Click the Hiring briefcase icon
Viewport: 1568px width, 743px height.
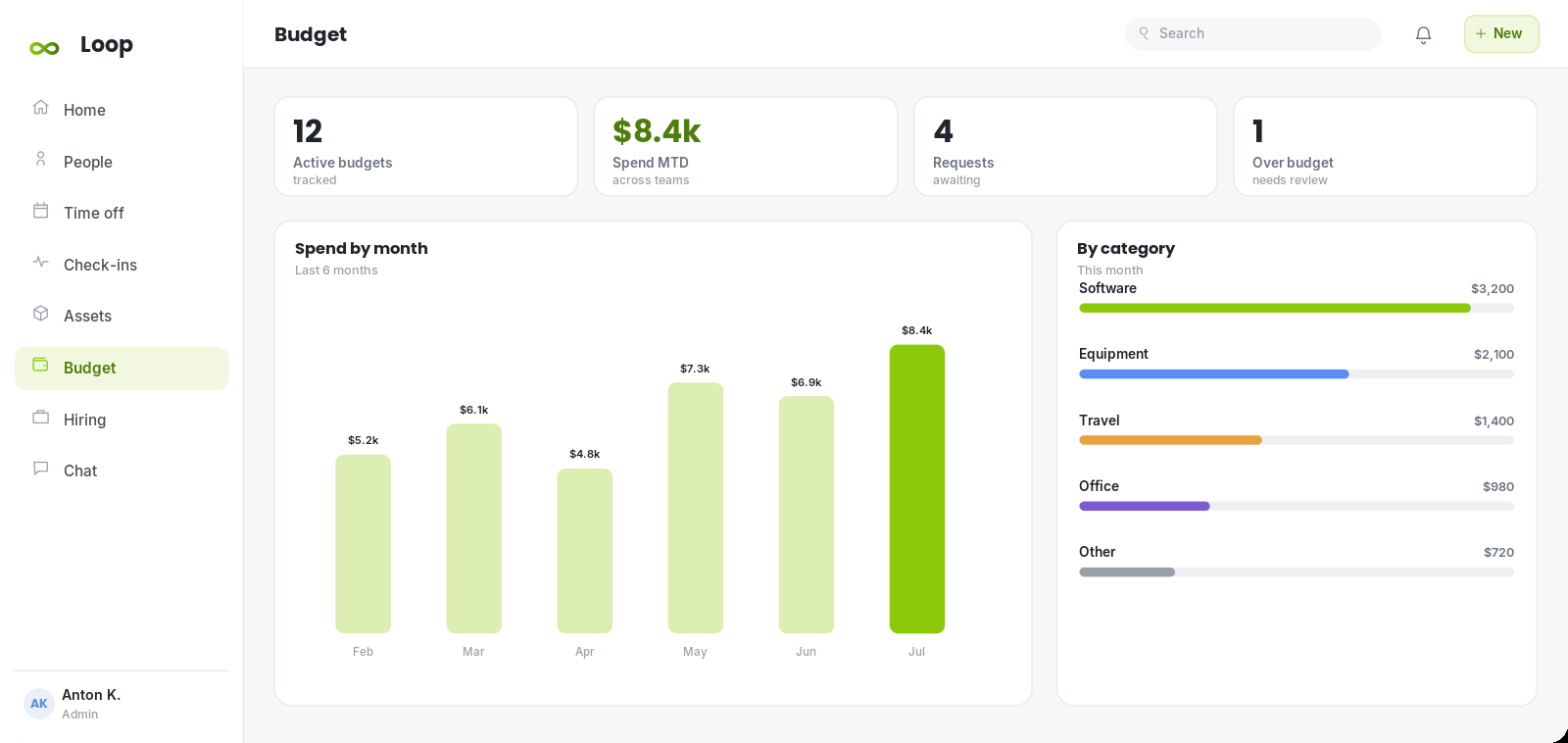(x=40, y=417)
